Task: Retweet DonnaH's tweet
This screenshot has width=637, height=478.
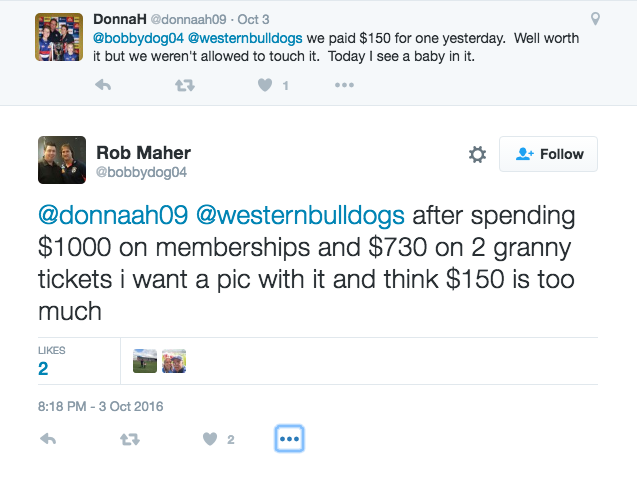Action: click(x=184, y=86)
